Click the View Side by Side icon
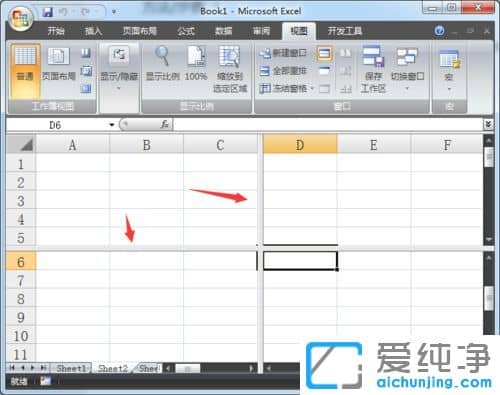Screen dimensions: 500x395 [x=346, y=53]
